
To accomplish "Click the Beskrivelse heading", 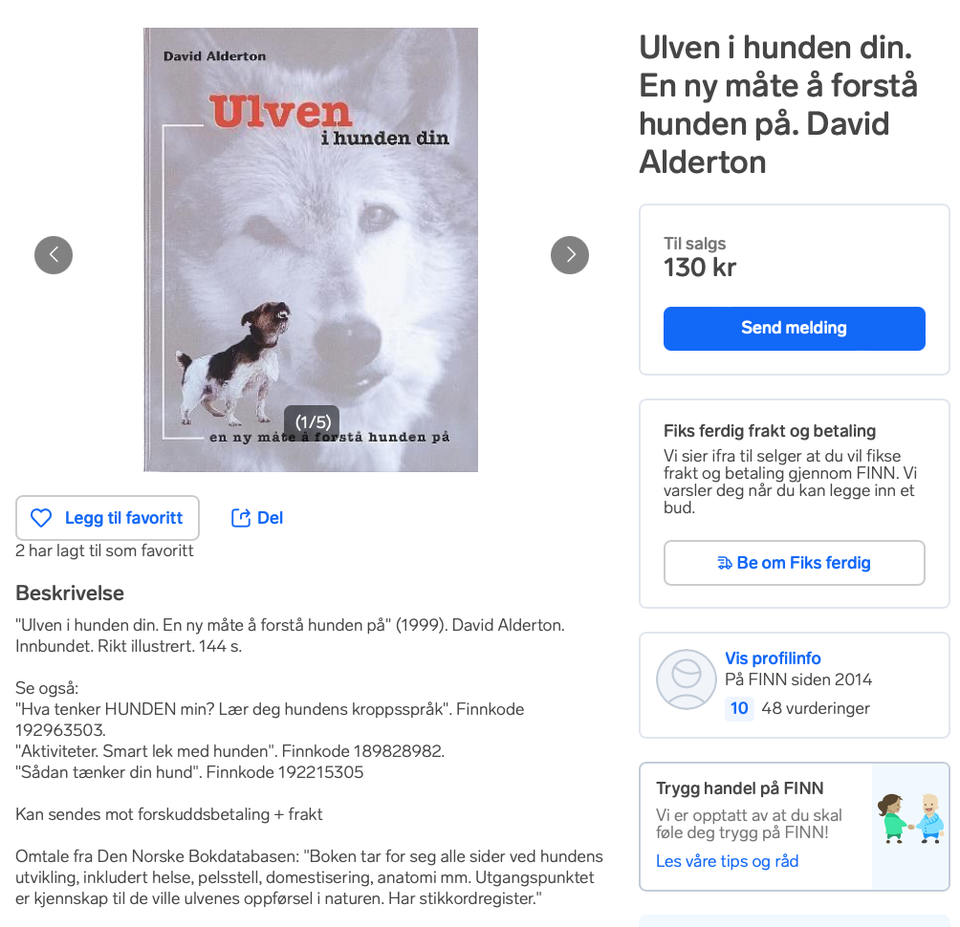I will [x=70, y=593].
